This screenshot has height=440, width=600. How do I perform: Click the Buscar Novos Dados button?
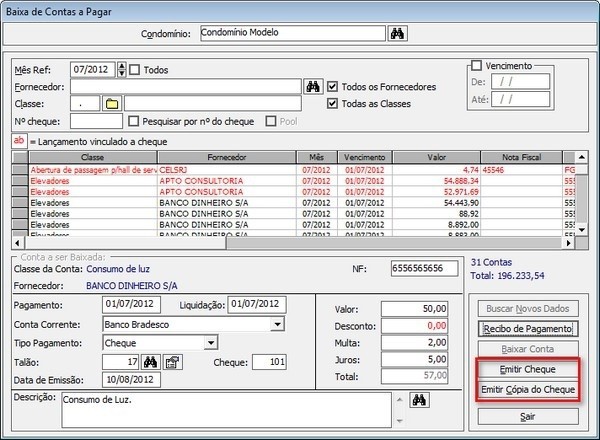click(528, 308)
